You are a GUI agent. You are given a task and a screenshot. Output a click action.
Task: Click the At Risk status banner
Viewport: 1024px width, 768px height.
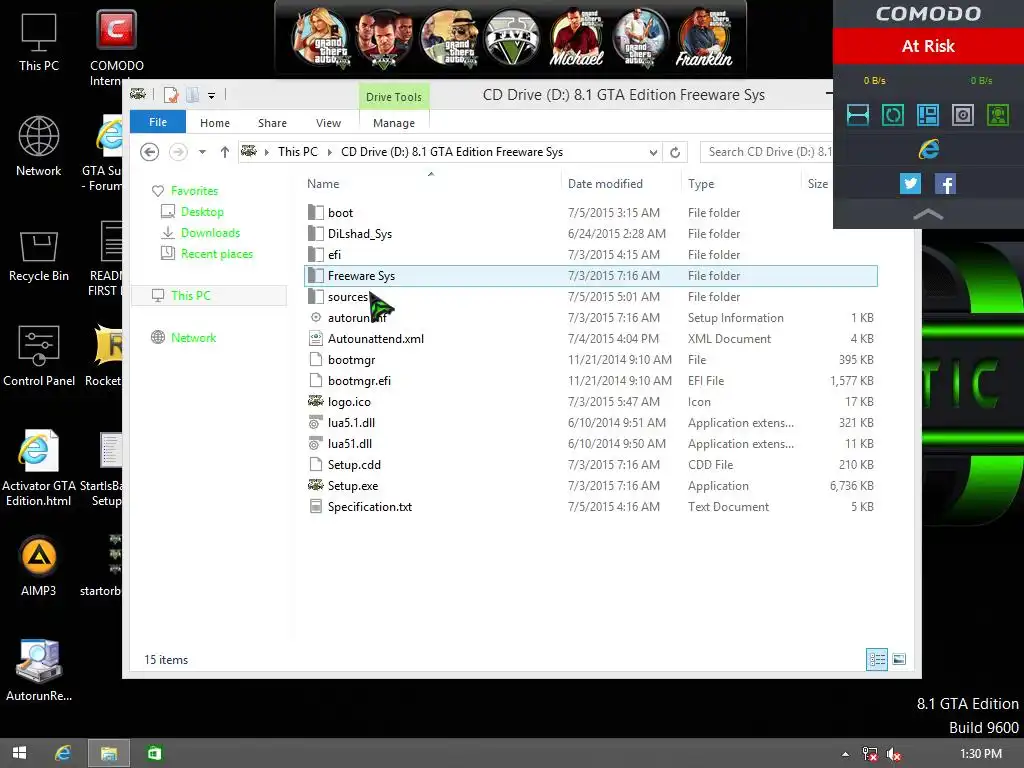point(928,46)
